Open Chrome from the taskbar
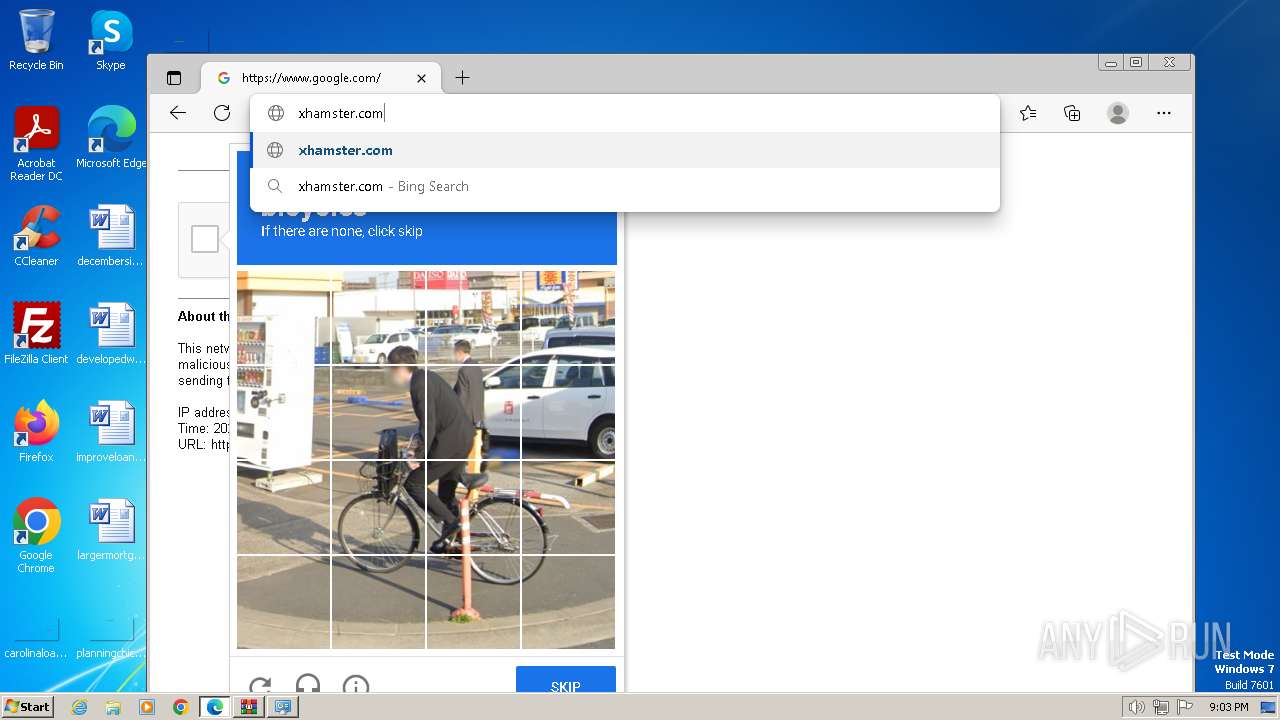The width and height of the screenshot is (1280, 720). tap(181, 707)
